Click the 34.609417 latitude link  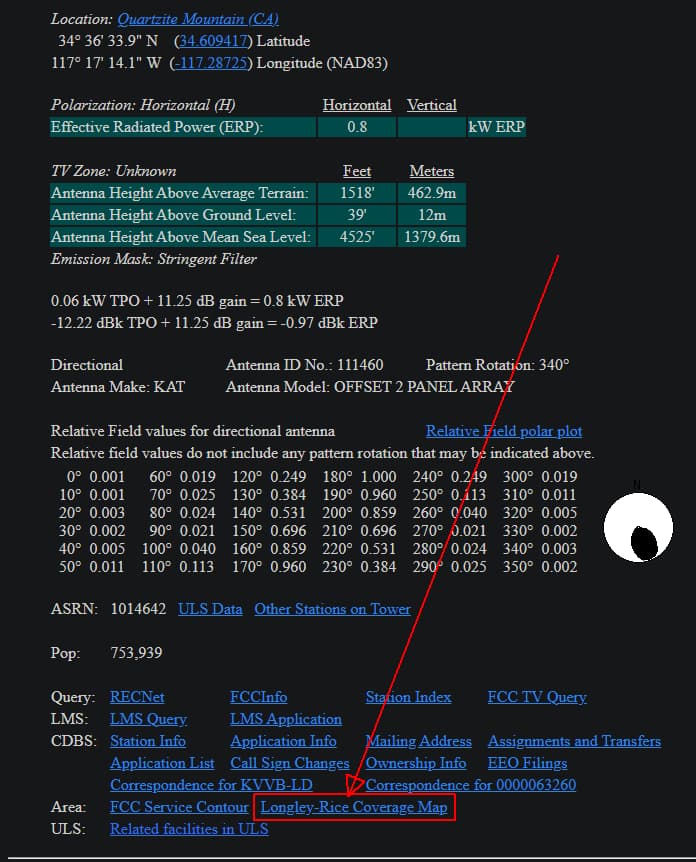point(213,41)
